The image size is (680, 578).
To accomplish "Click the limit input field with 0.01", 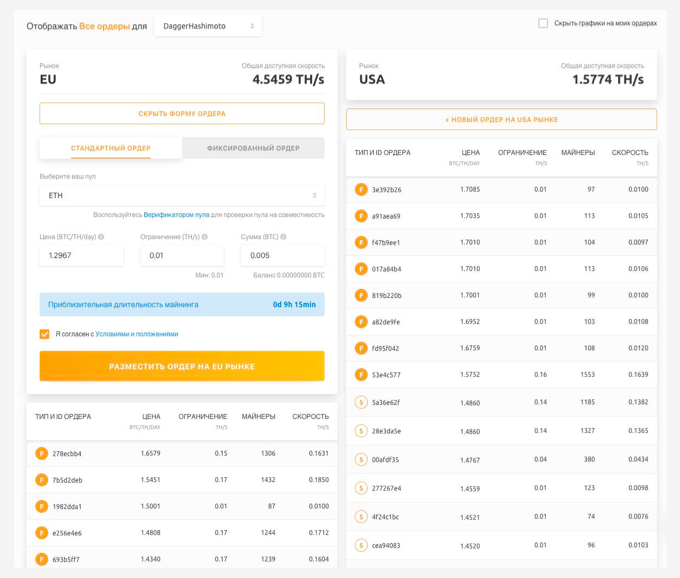I will pos(182,255).
